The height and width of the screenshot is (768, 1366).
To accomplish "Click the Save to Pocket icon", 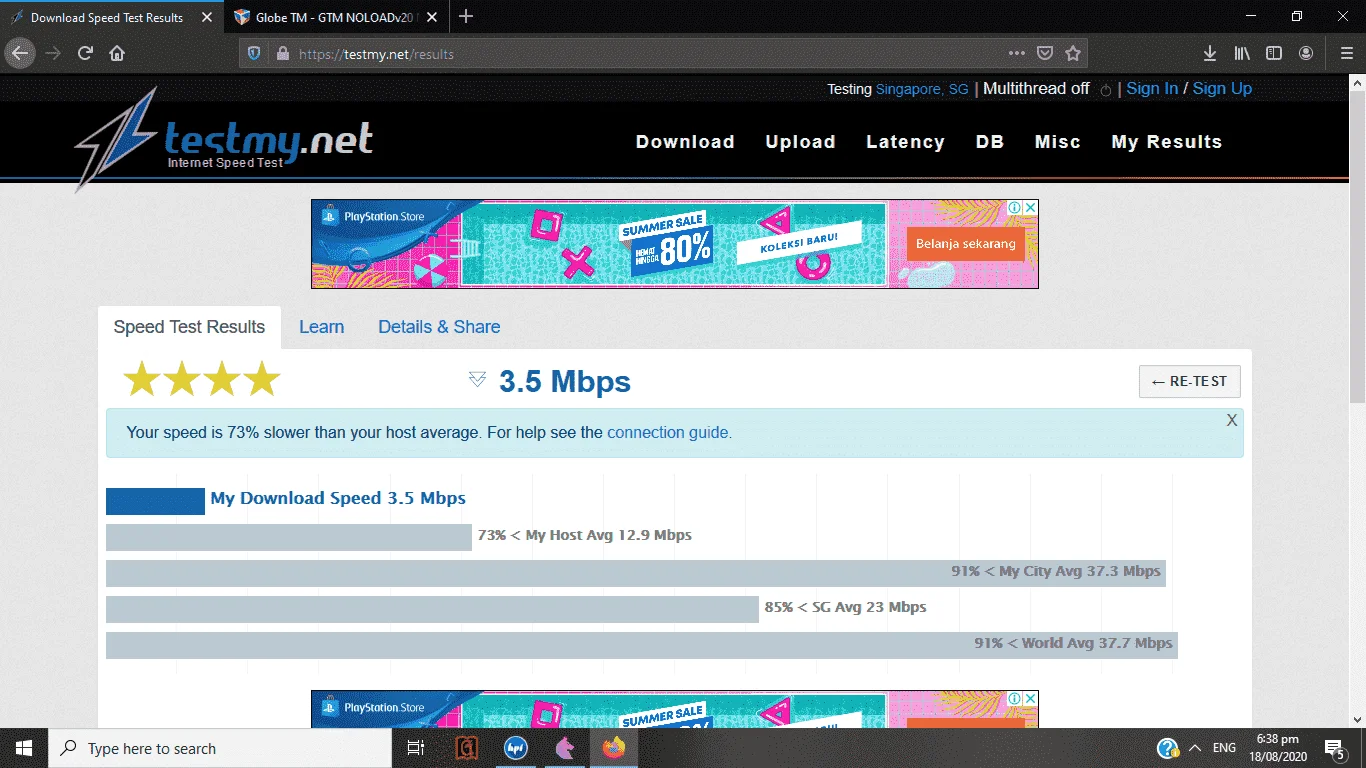I will pos(1045,53).
